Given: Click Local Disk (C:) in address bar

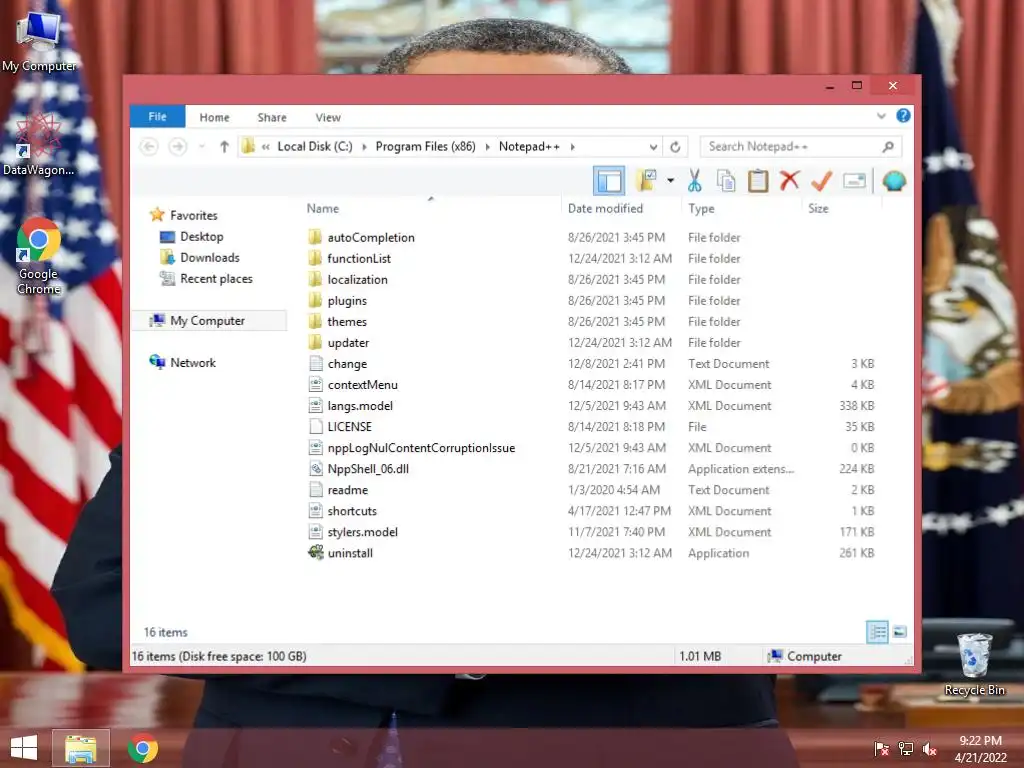Looking at the screenshot, I should coord(315,147).
